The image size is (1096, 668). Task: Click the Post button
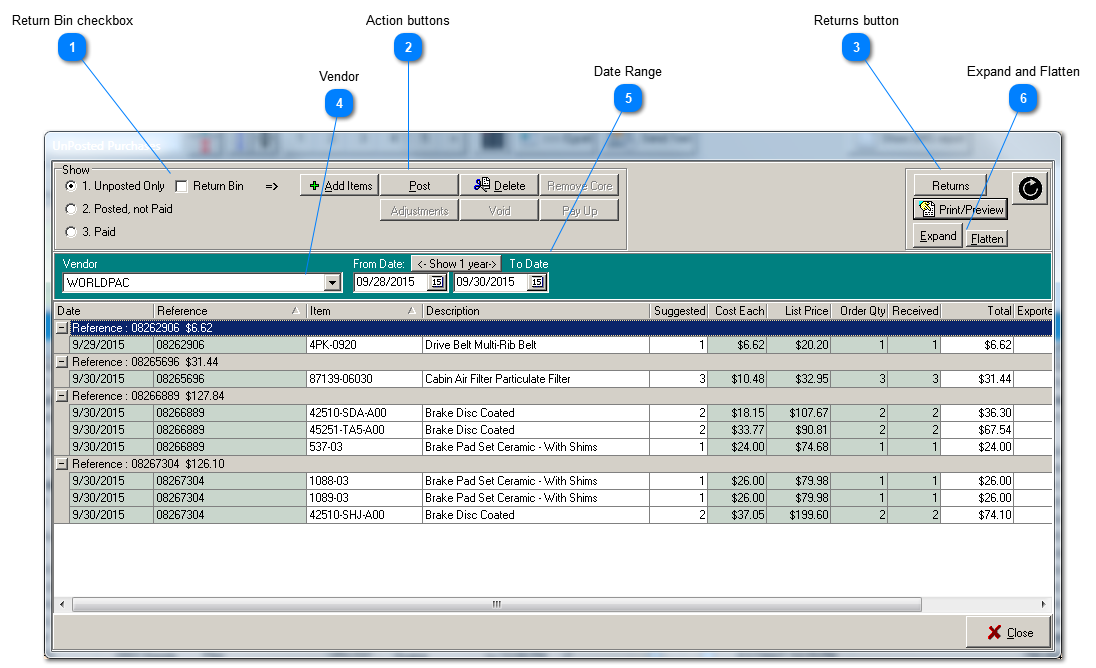point(419,186)
